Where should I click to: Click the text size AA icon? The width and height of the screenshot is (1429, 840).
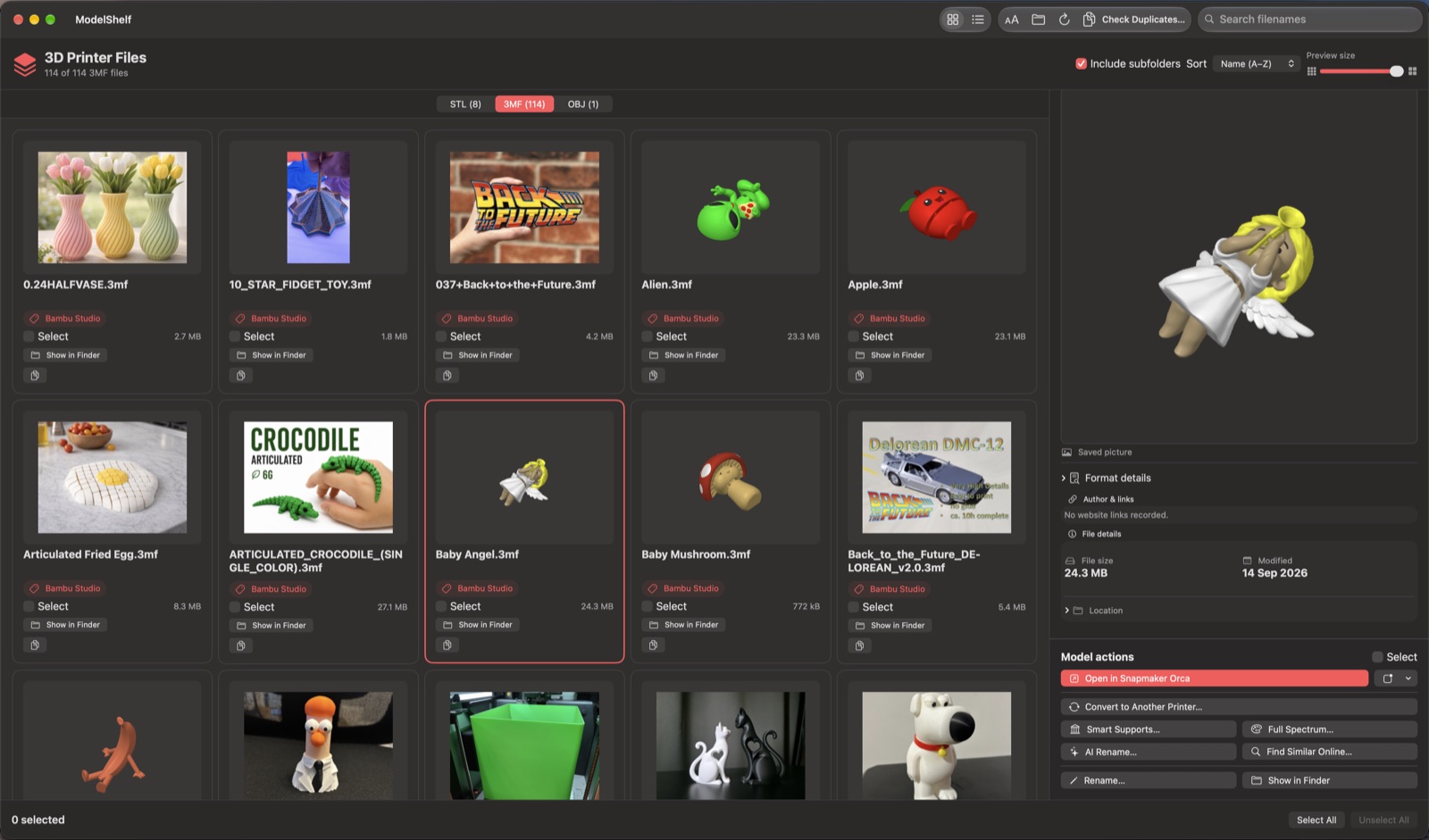(1012, 19)
